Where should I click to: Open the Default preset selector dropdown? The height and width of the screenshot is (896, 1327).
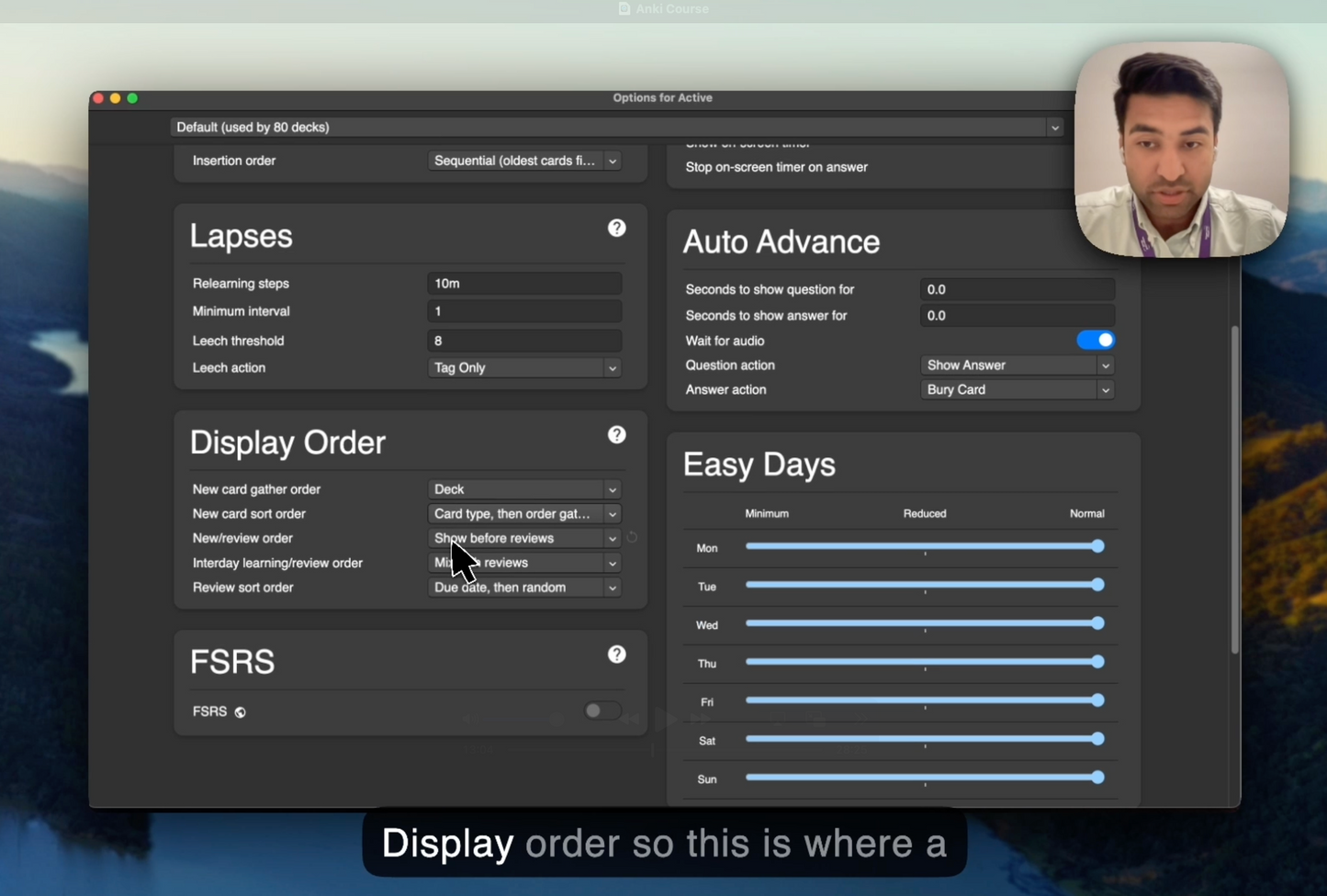coord(616,128)
